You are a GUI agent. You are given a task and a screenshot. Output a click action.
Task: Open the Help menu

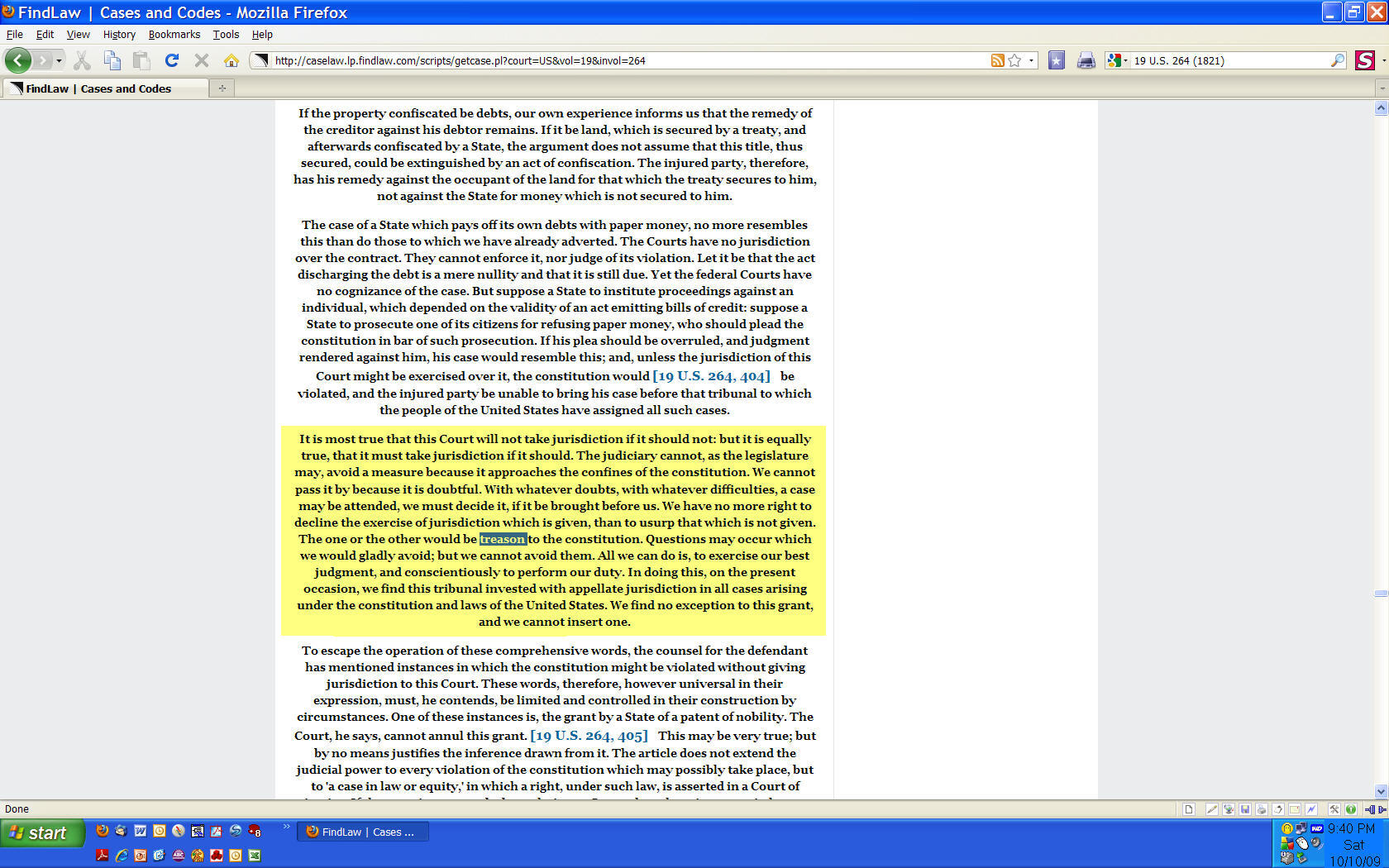coord(262,34)
